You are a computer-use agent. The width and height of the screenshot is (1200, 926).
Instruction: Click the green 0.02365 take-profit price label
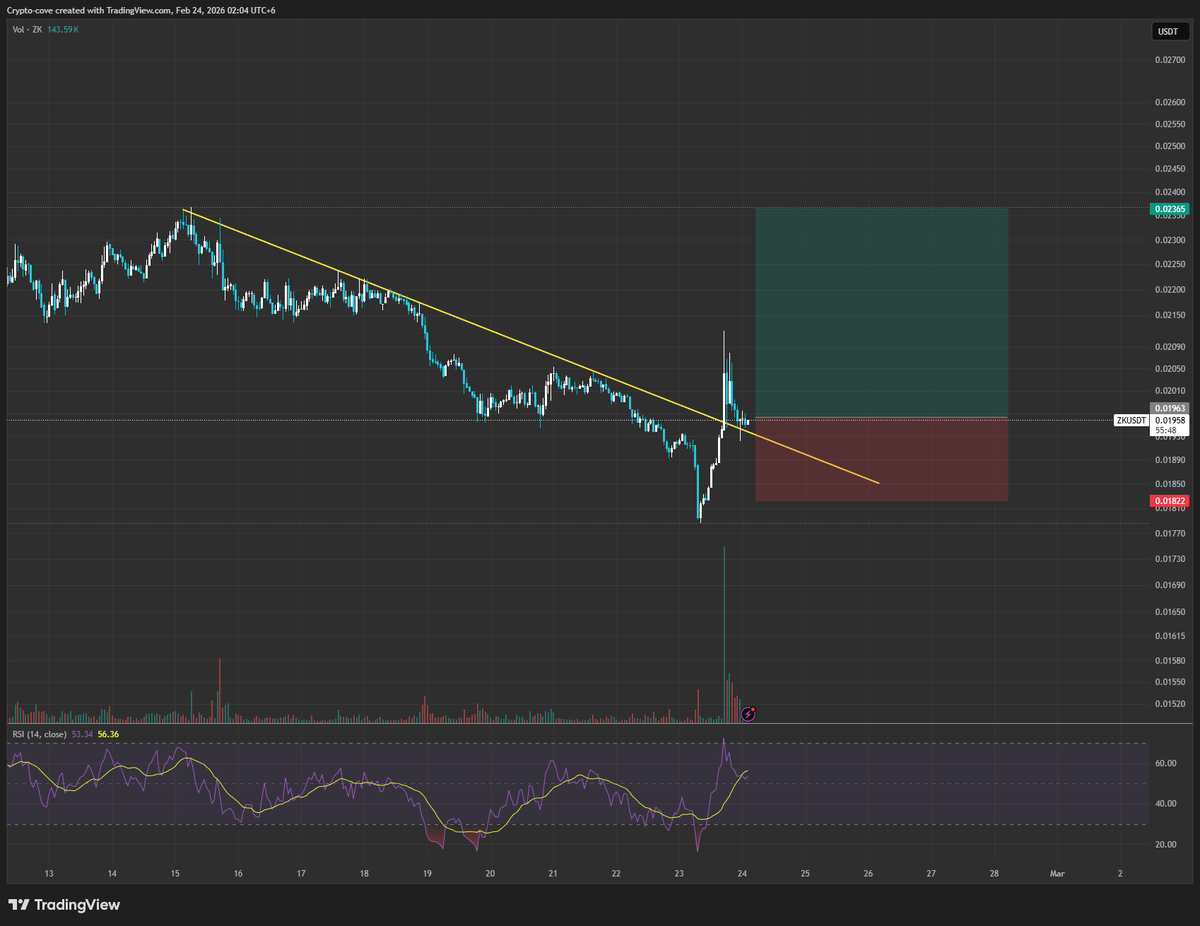coord(1169,209)
